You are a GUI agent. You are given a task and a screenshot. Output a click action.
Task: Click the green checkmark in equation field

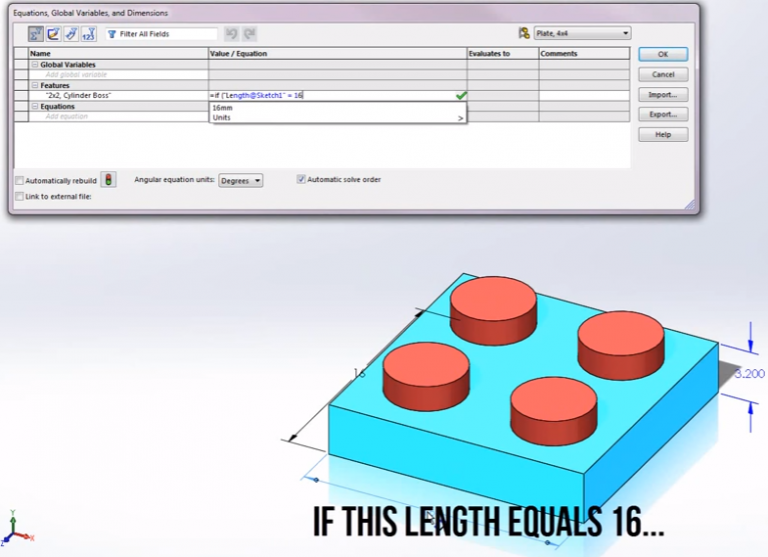pos(460,95)
